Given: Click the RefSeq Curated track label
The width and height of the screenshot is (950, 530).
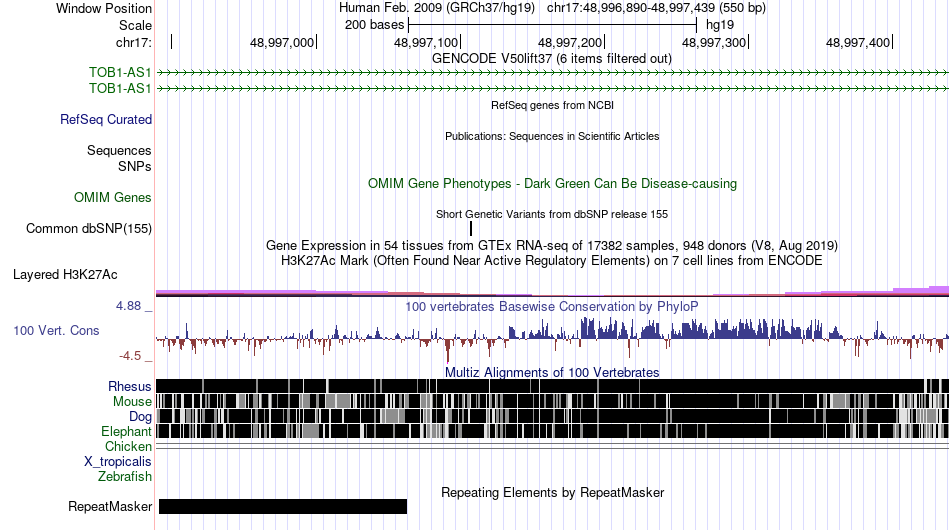Looking at the screenshot, I should (x=106, y=119).
